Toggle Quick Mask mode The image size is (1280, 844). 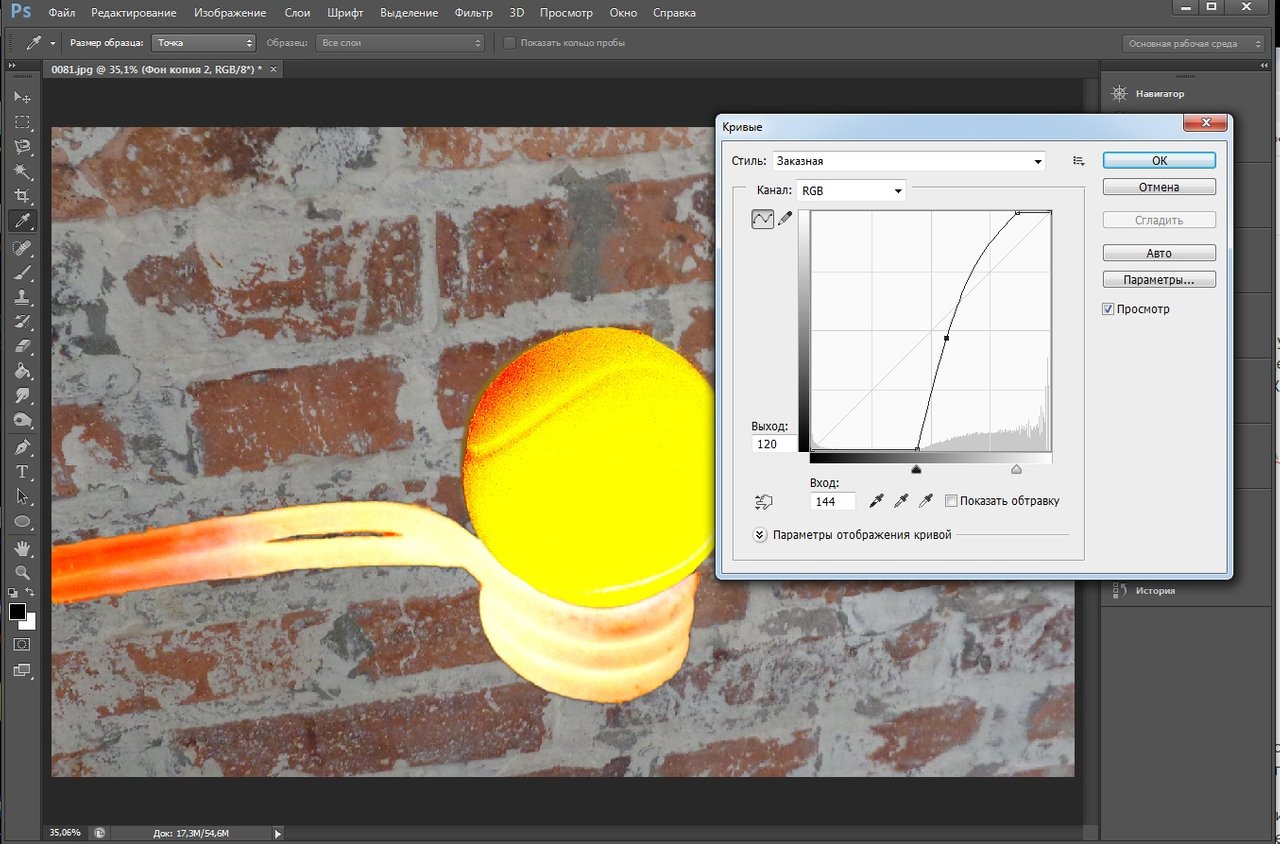click(x=22, y=645)
